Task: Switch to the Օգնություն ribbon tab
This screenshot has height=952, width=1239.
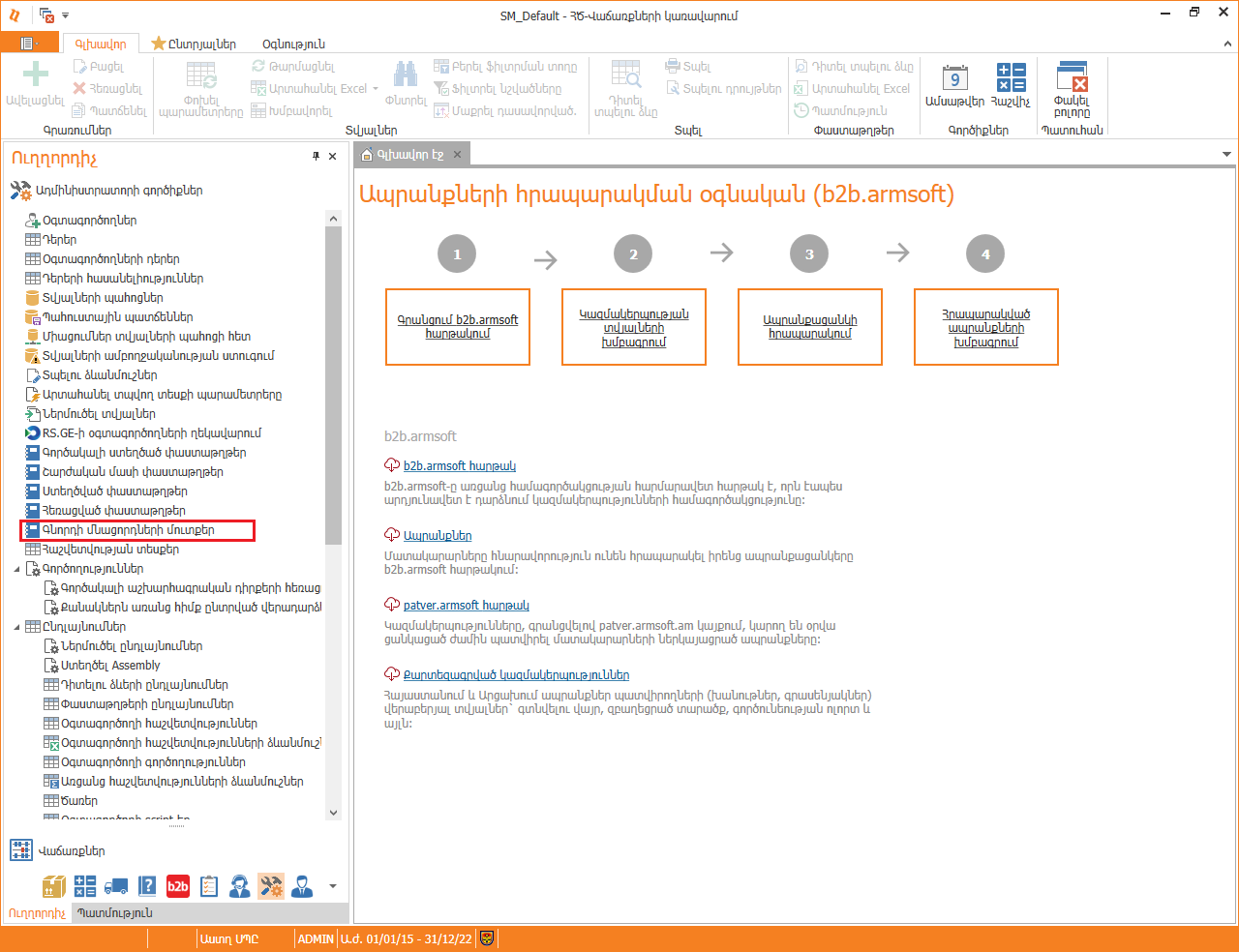Action: (294, 44)
